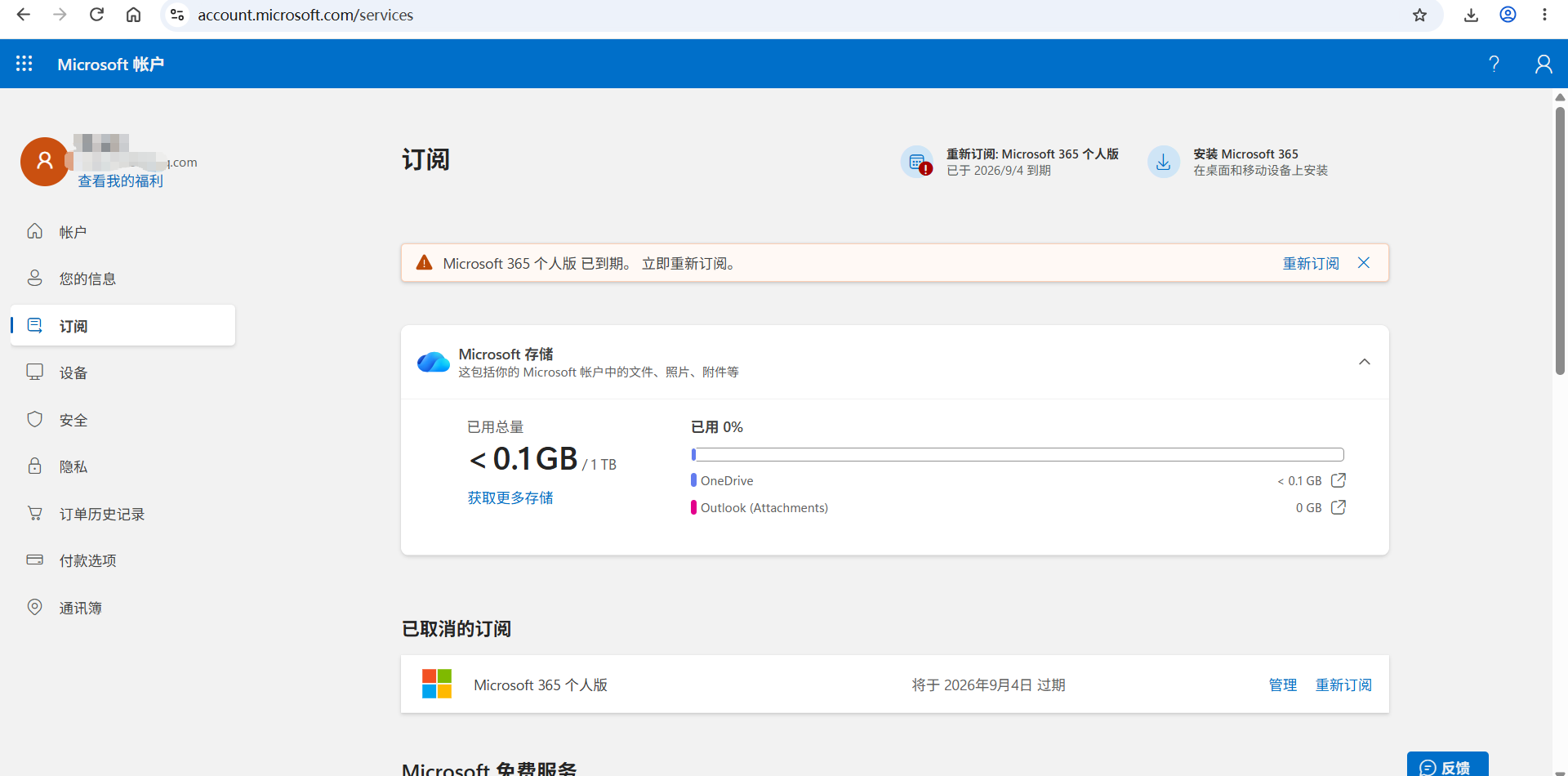Click 将于 2026年9月4日 过期 text
The height and width of the screenshot is (776, 1568).
(x=988, y=685)
